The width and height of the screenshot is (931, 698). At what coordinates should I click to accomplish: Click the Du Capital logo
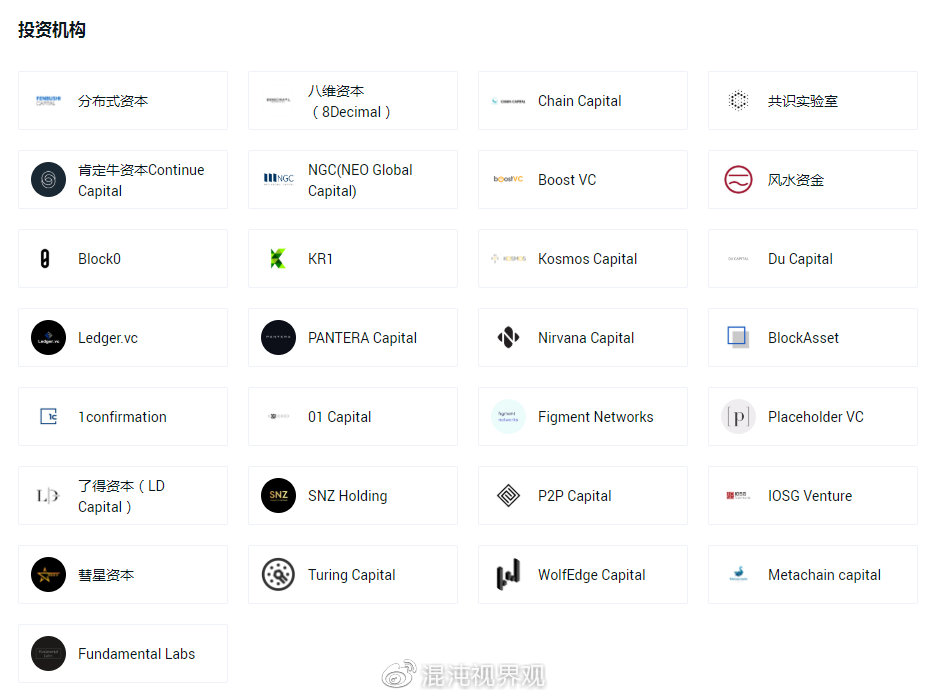pos(738,259)
